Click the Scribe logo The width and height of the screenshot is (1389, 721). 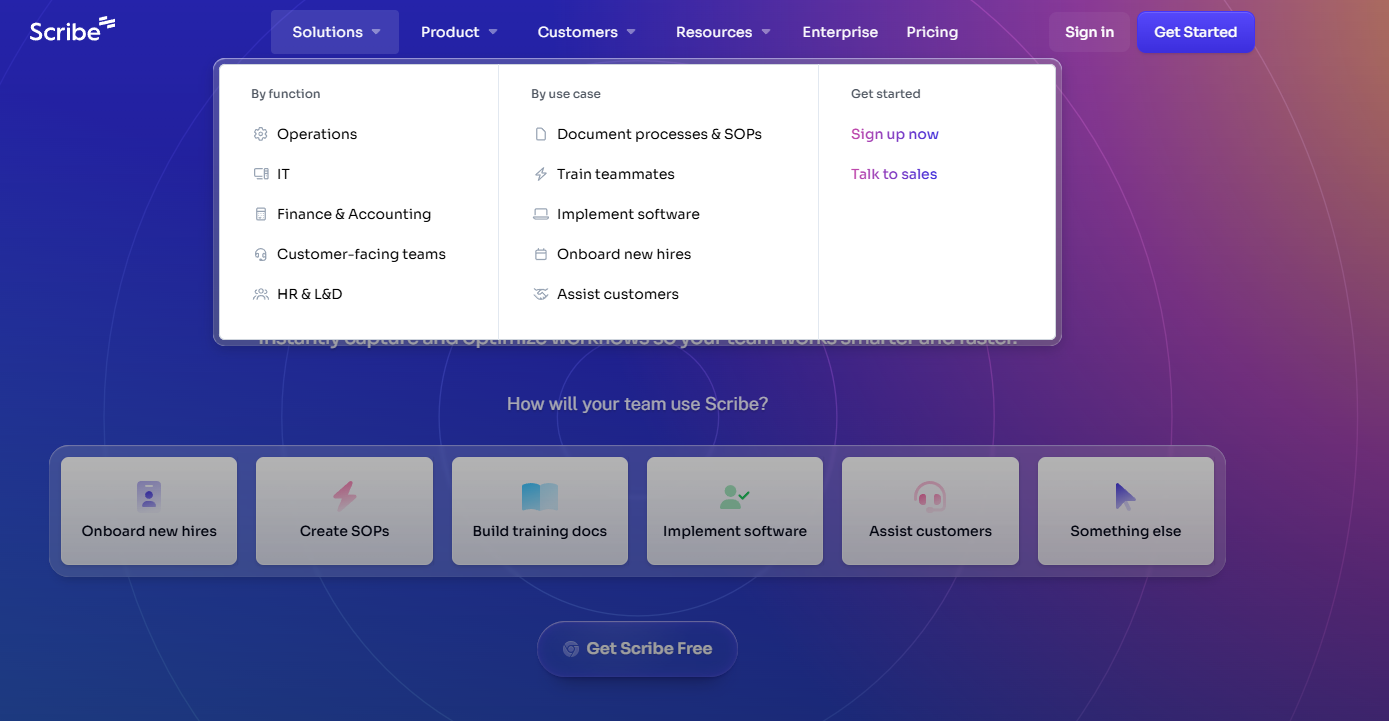tap(72, 30)
